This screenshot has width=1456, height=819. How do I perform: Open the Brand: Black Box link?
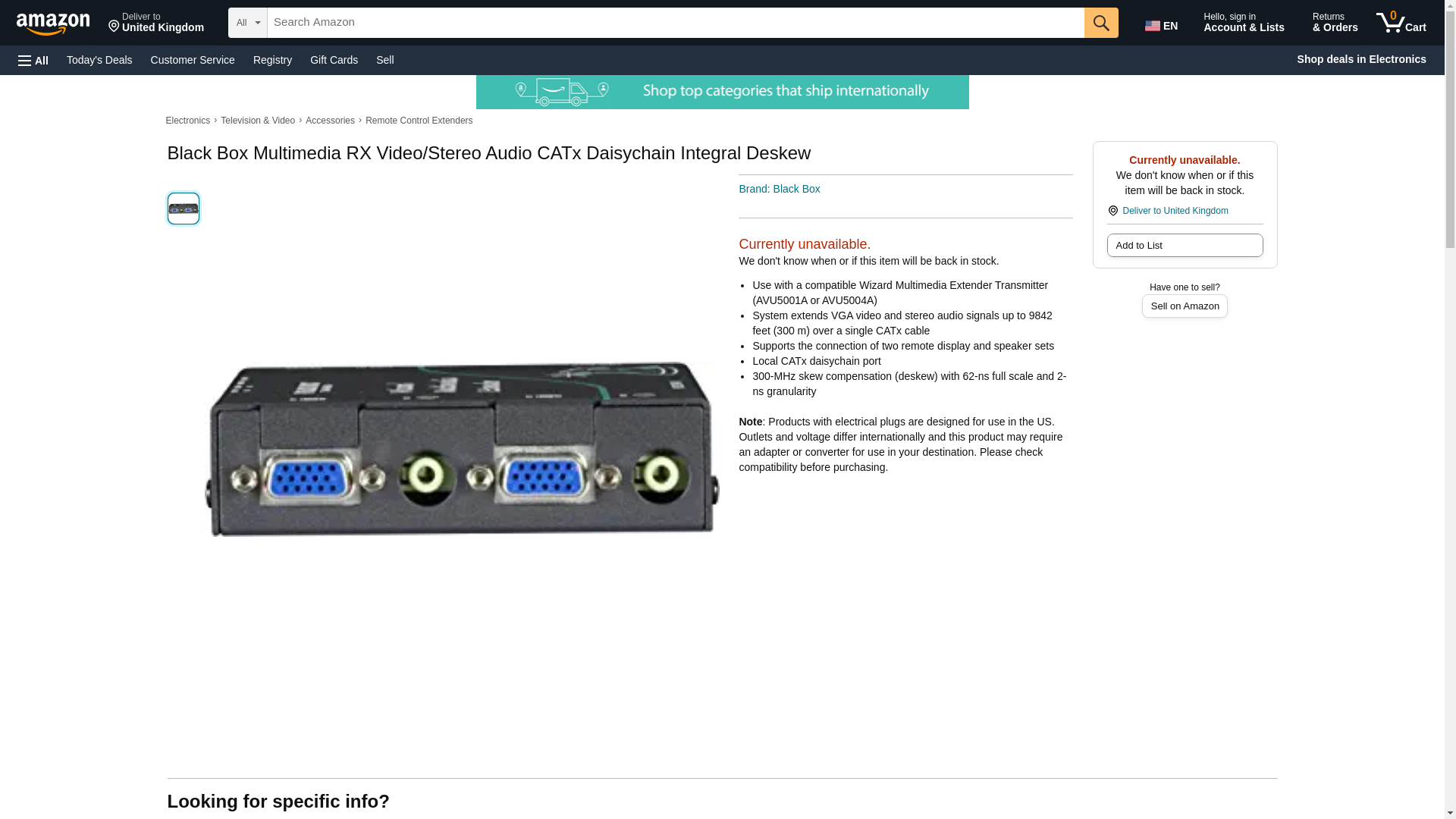tap(779, 189)
